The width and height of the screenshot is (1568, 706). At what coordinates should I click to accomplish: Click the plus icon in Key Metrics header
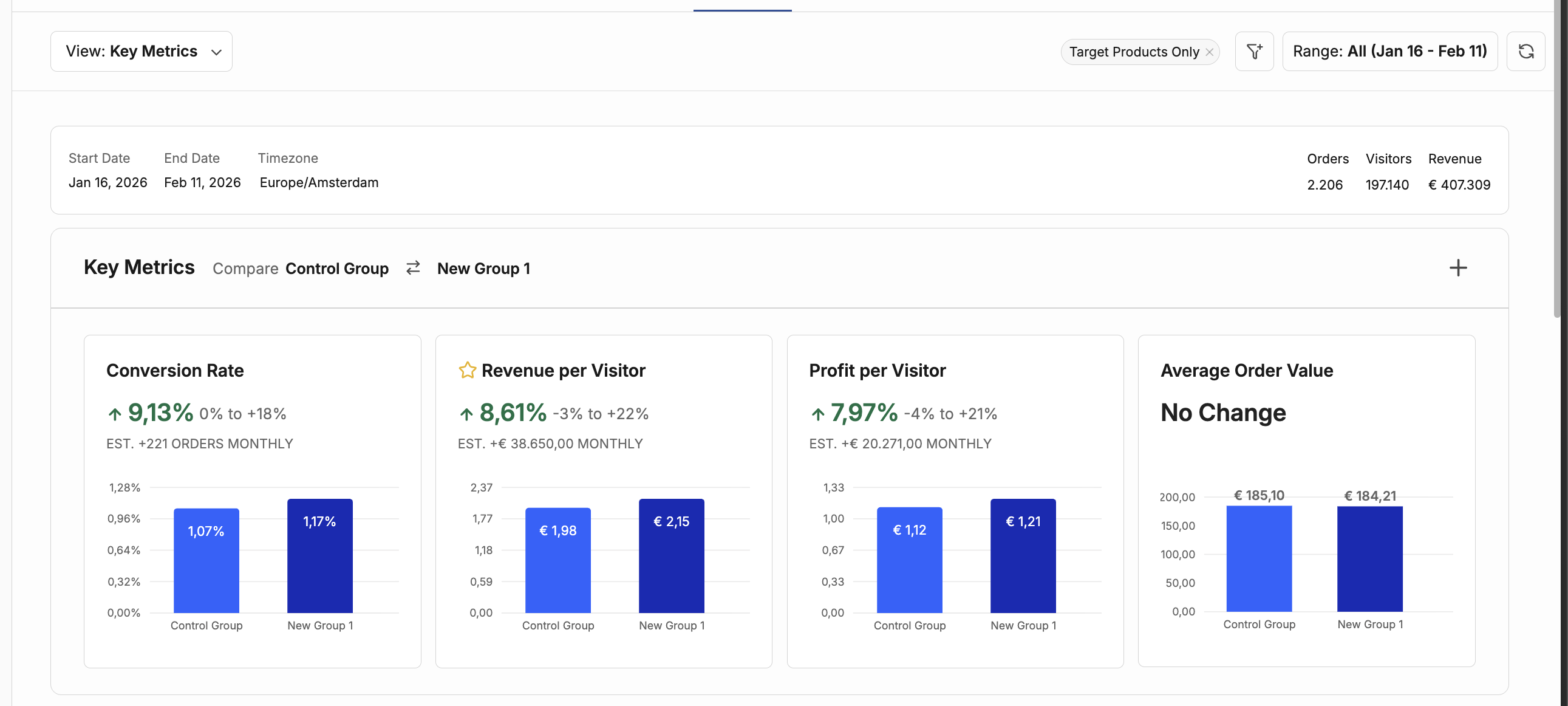(1458, 268)
